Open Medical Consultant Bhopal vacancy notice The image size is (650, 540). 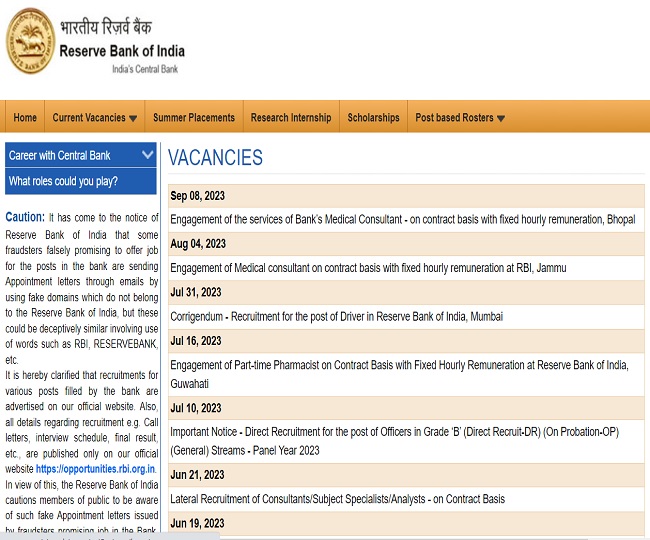tap(402, 219)
